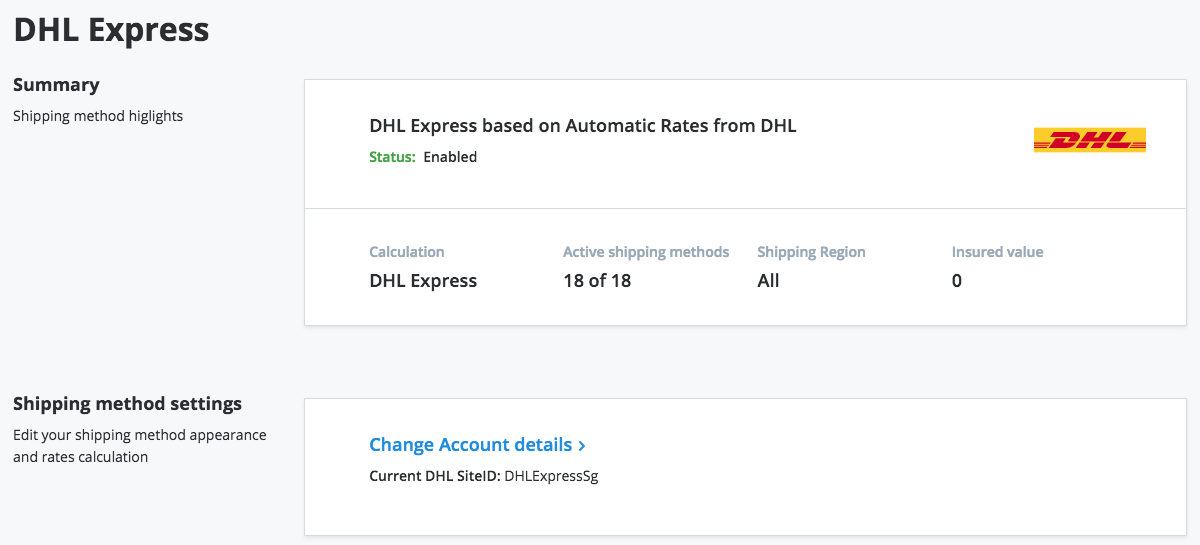The height and width of the screenshot is (545, 1200).
Task: Click the Insured value label
Action: pos(997,252)
